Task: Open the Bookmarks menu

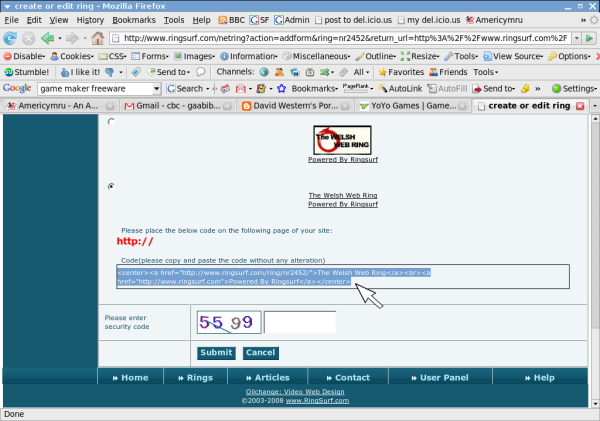Action: tap(134, 20)
